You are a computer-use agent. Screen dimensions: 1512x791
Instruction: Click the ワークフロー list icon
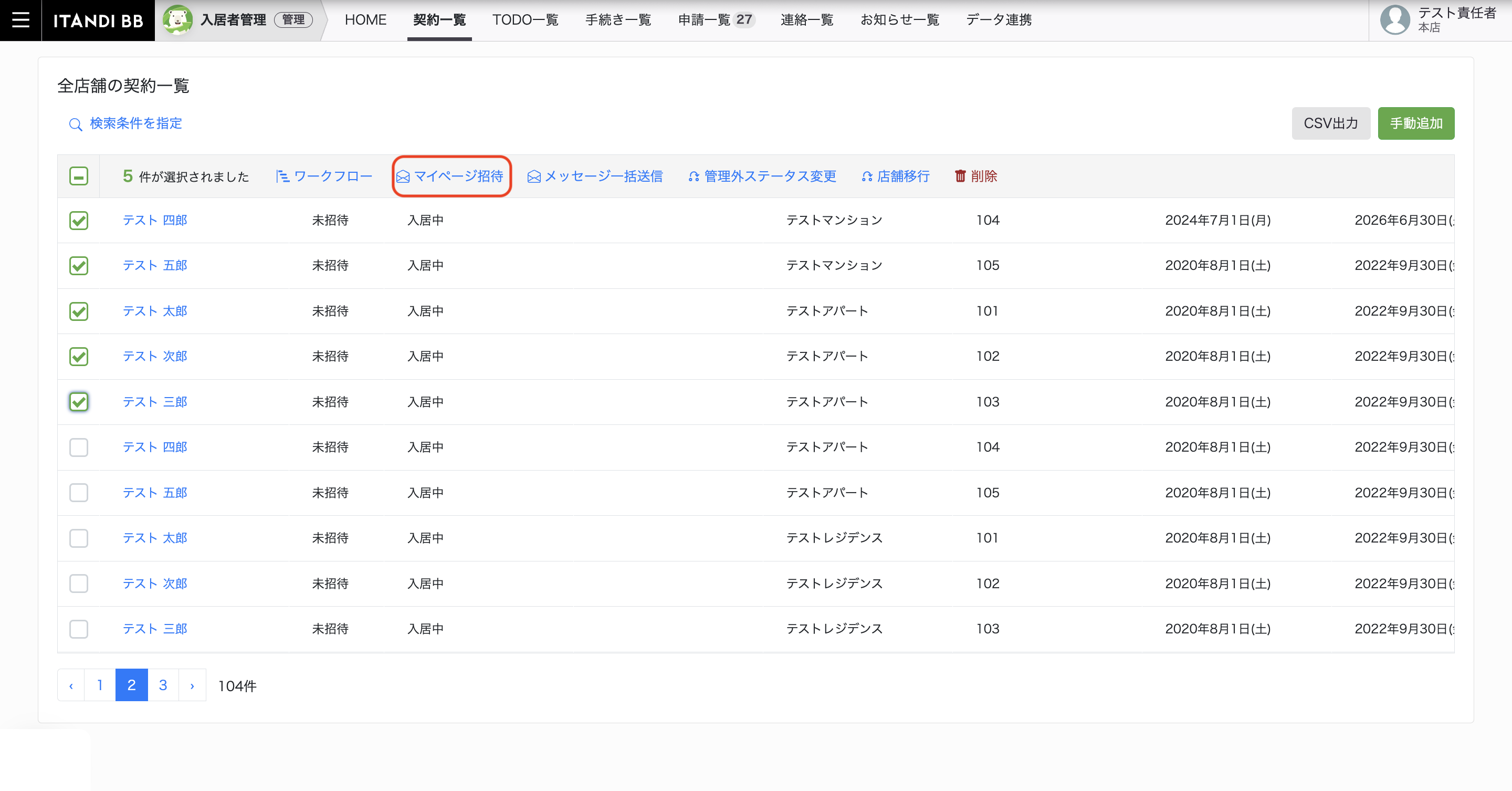coord(282,176)
